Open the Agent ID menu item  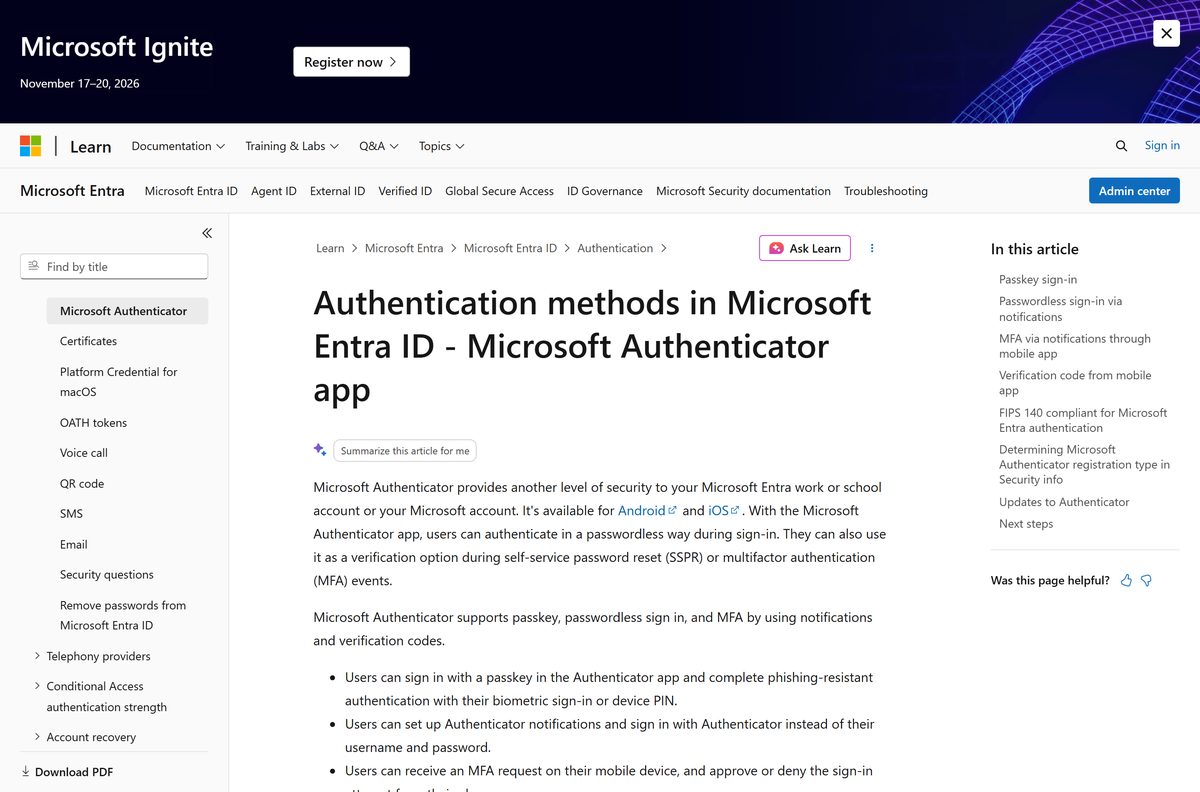point(274,191)
